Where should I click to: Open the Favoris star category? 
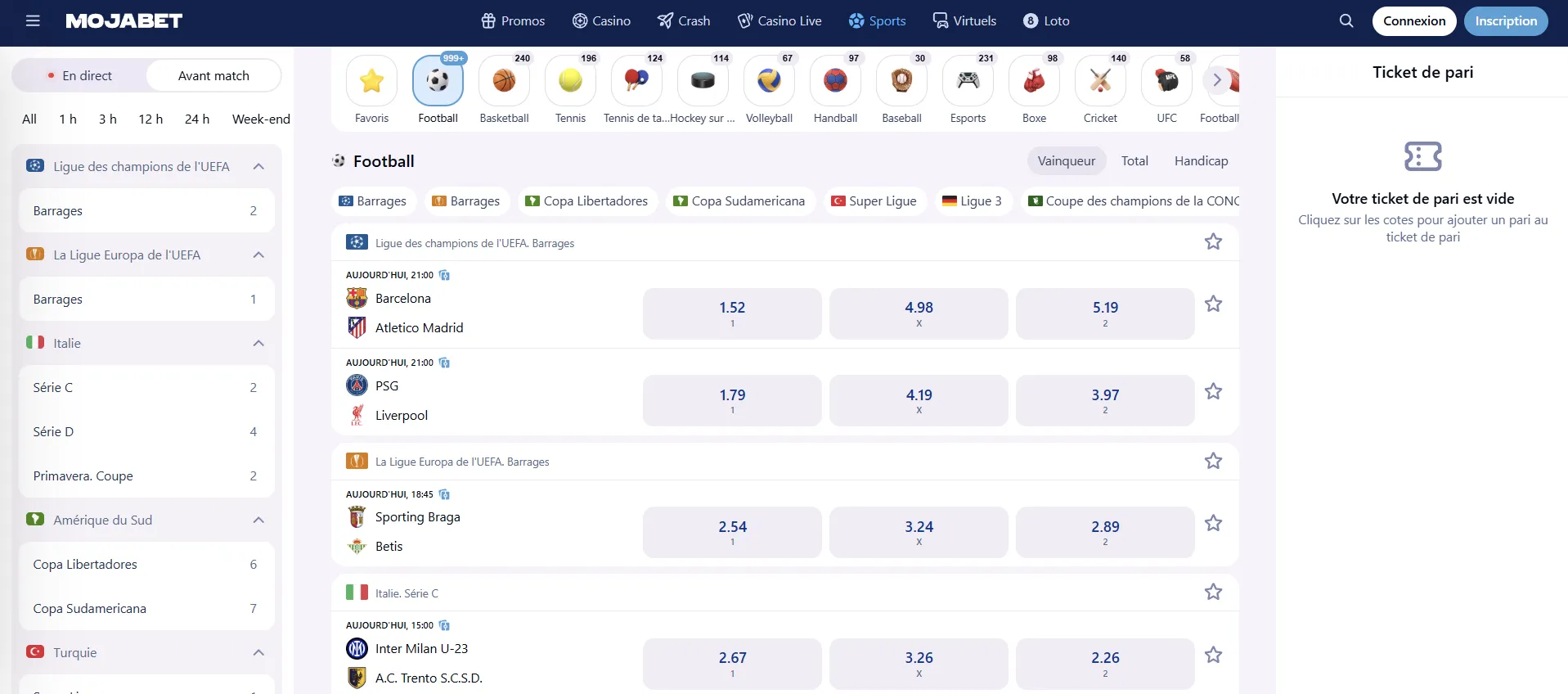tap(371, 80)
